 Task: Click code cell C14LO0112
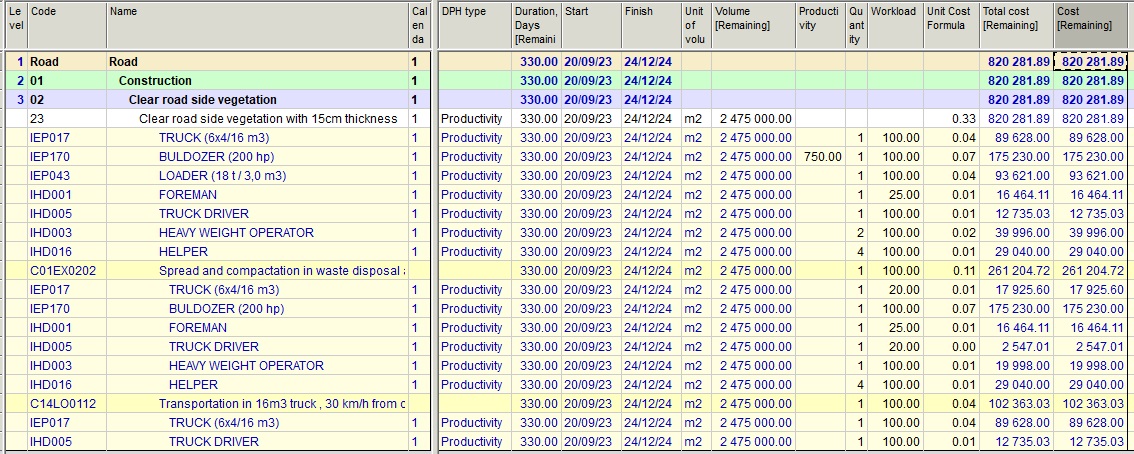click(67, 403)
